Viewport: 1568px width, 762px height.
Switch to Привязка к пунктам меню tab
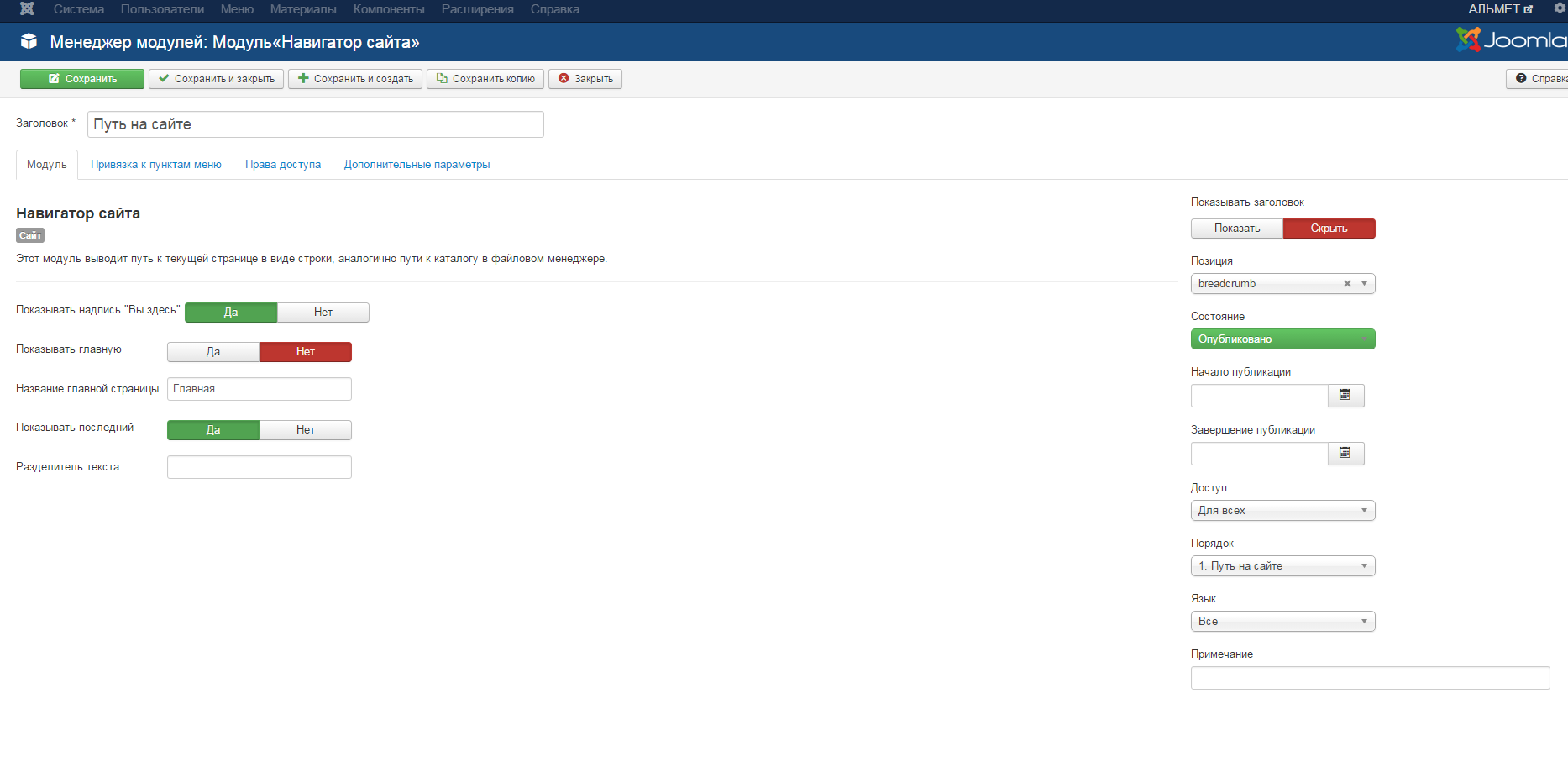[156, 165]
